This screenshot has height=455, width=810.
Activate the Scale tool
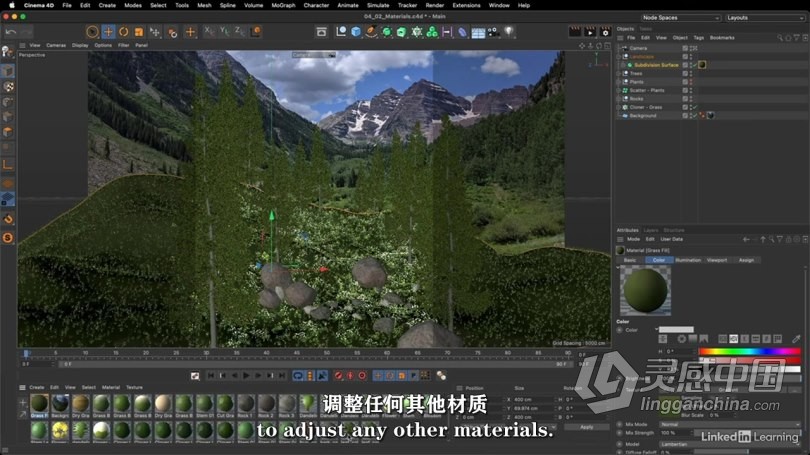click(138, 32)
